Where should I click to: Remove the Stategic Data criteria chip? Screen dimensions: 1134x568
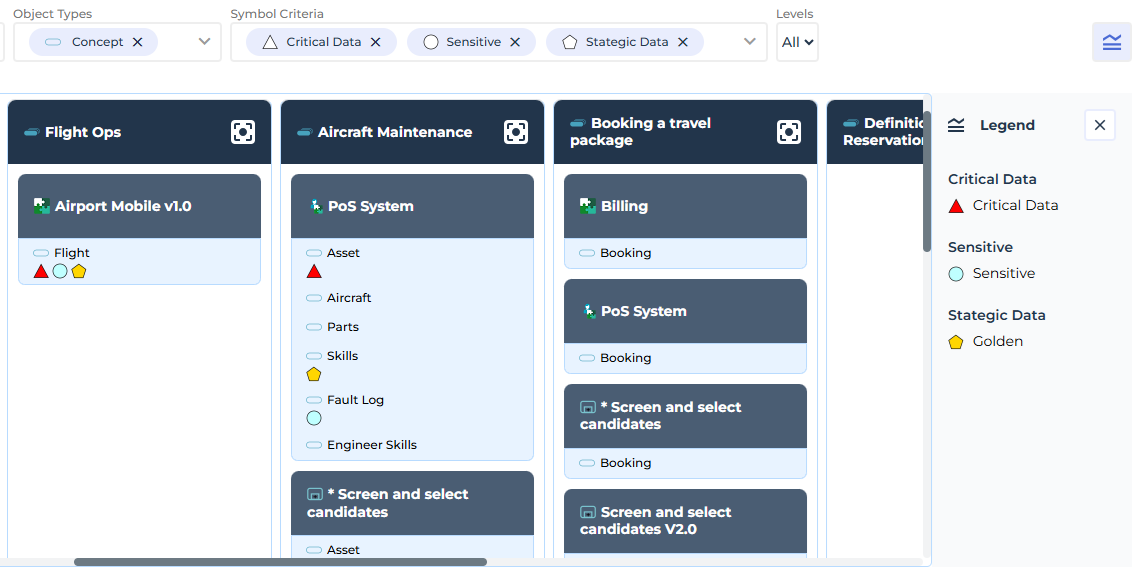coord(683,42)
